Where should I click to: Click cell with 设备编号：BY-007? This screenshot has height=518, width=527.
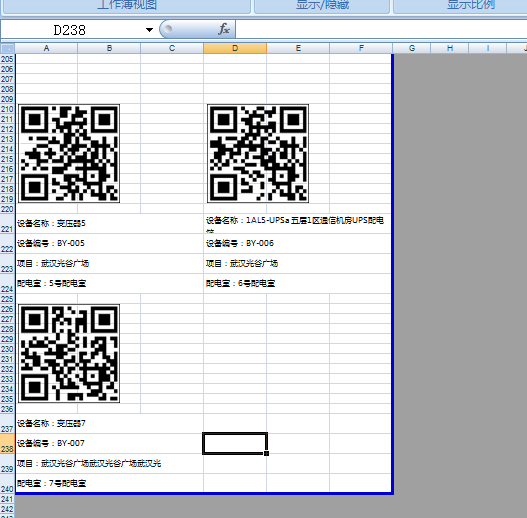click(109, 443)
